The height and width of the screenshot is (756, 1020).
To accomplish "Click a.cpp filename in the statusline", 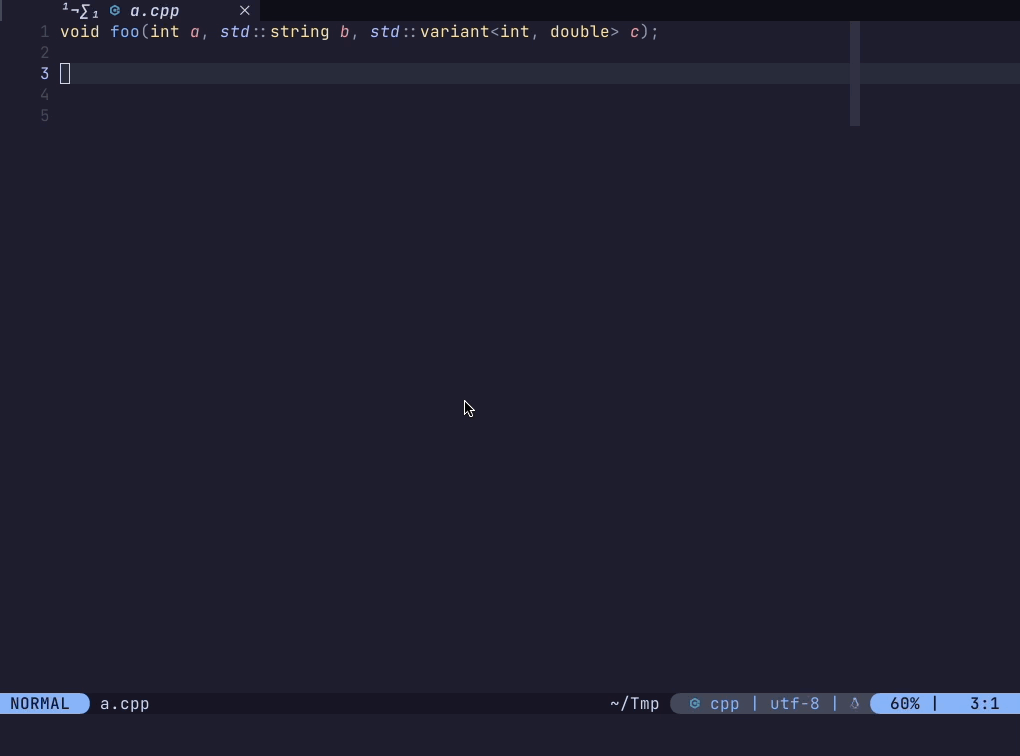I will tap(125, 704).
